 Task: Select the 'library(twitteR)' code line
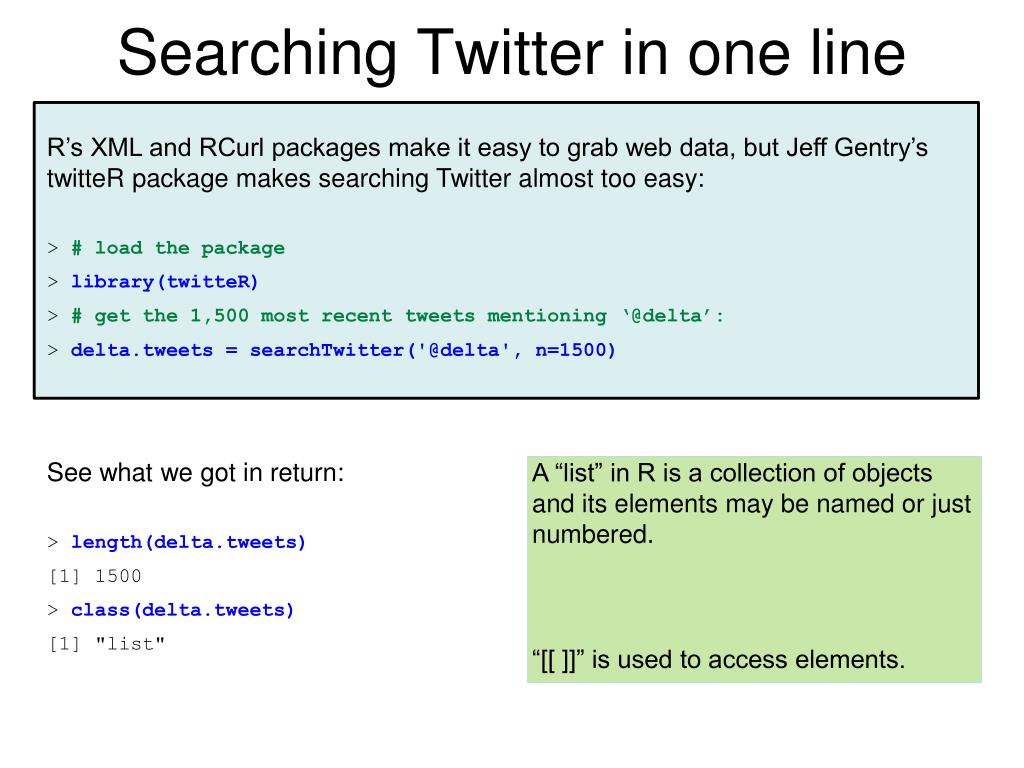[x=165, y=282]
